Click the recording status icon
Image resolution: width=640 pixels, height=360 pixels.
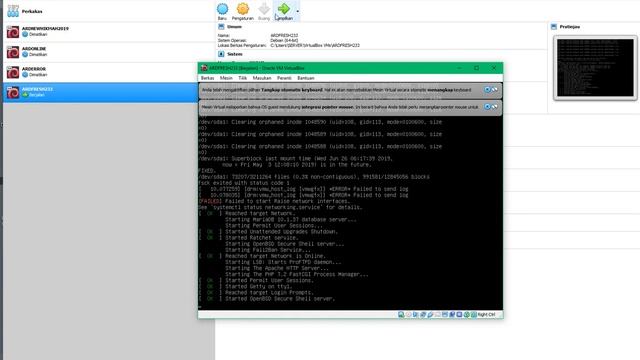click(x=452, y=315)
